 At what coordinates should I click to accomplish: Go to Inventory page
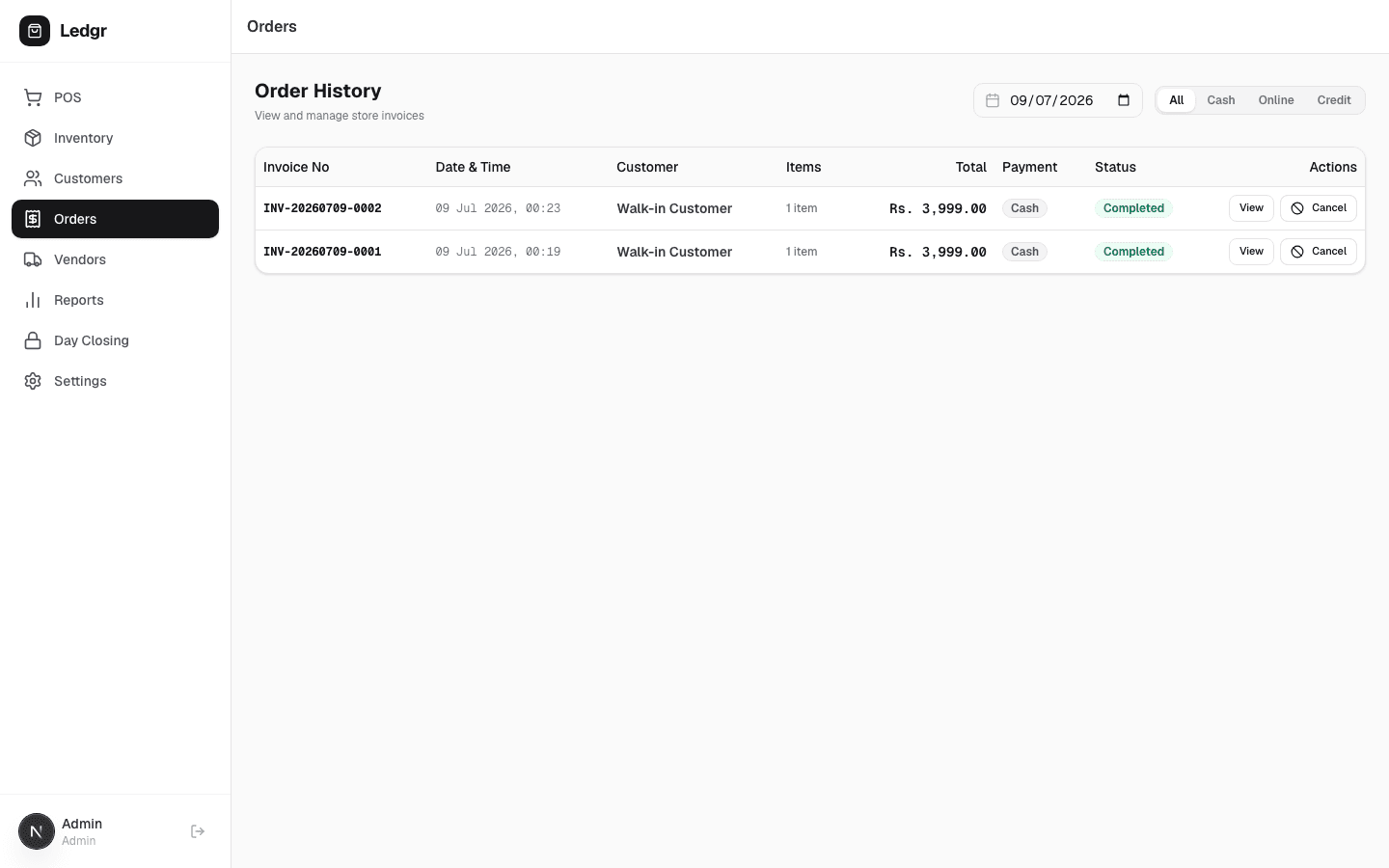tap(115, 138)
